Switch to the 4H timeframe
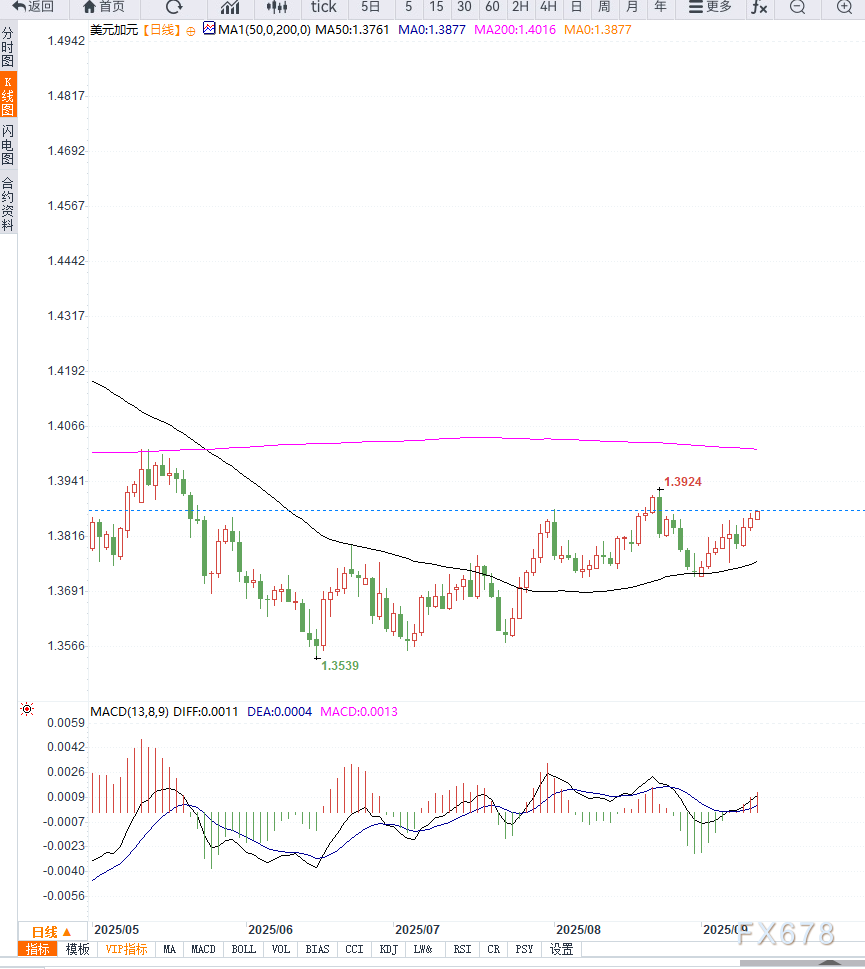865x969 pixels. coord(548,7)
